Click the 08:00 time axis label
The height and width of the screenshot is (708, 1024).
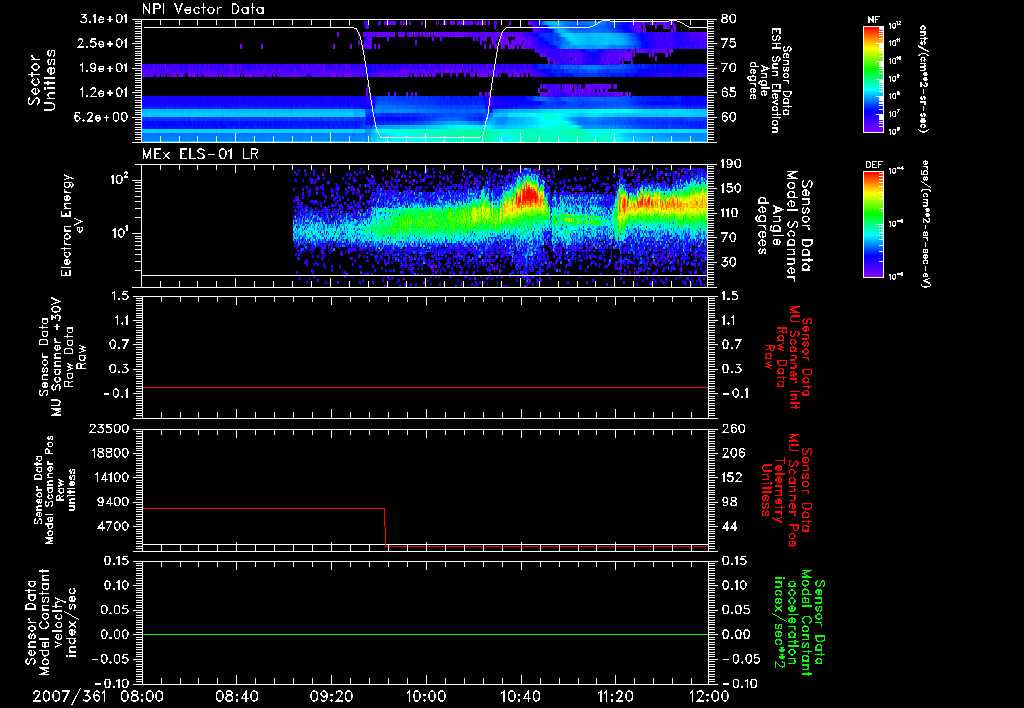coord(142,695)
